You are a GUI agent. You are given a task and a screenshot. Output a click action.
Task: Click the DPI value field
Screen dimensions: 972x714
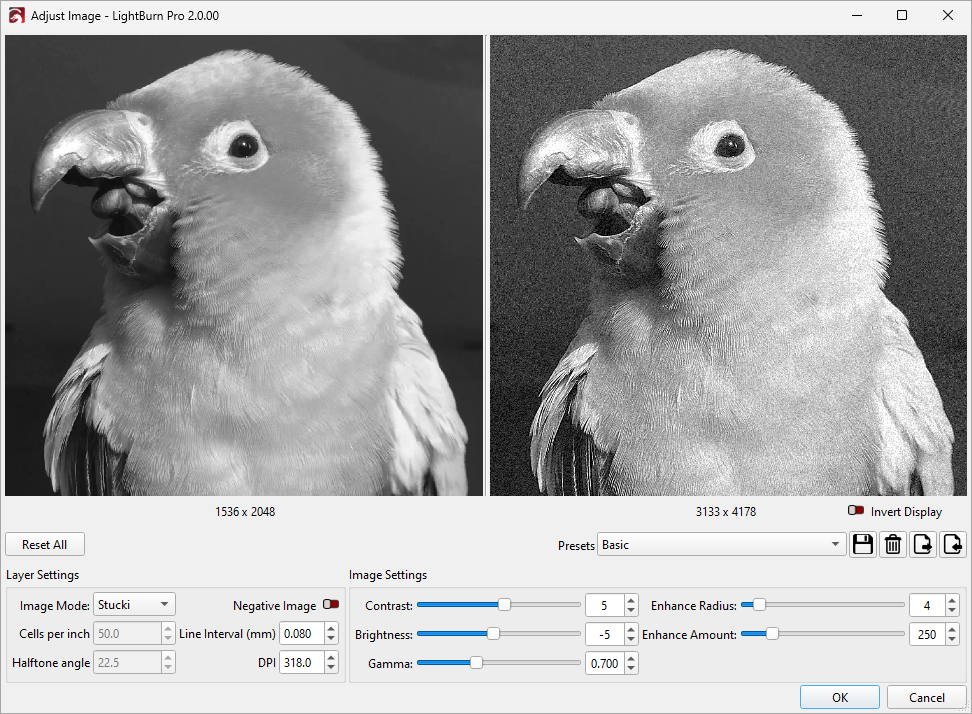[301, 663]
